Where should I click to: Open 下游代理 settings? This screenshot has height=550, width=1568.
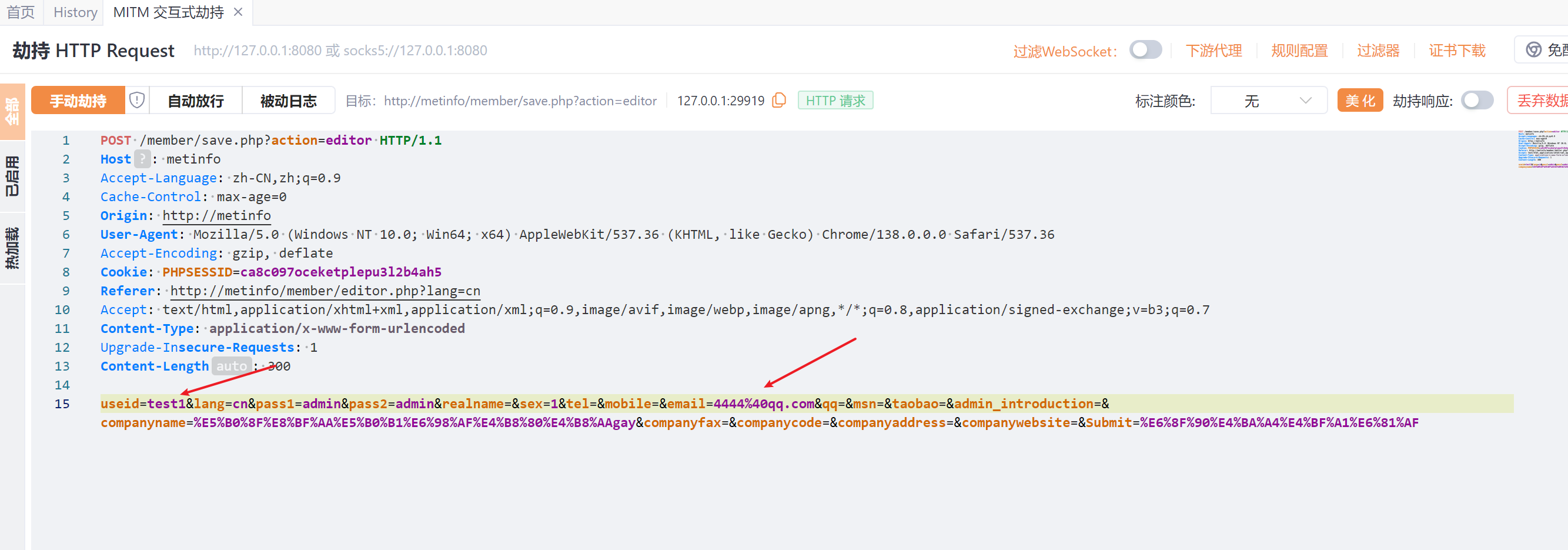coord(1213,51)
